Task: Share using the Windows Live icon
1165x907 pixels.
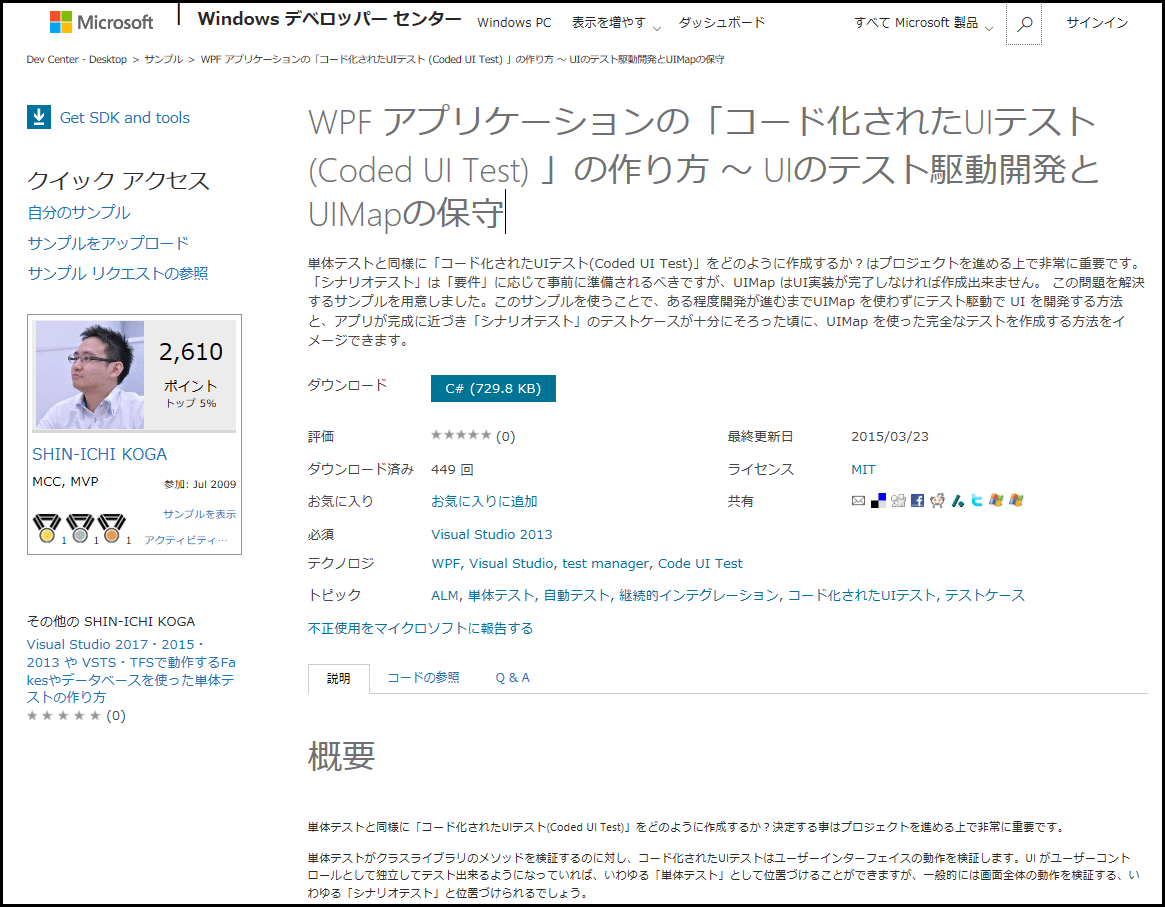Action: coord(997,500)
